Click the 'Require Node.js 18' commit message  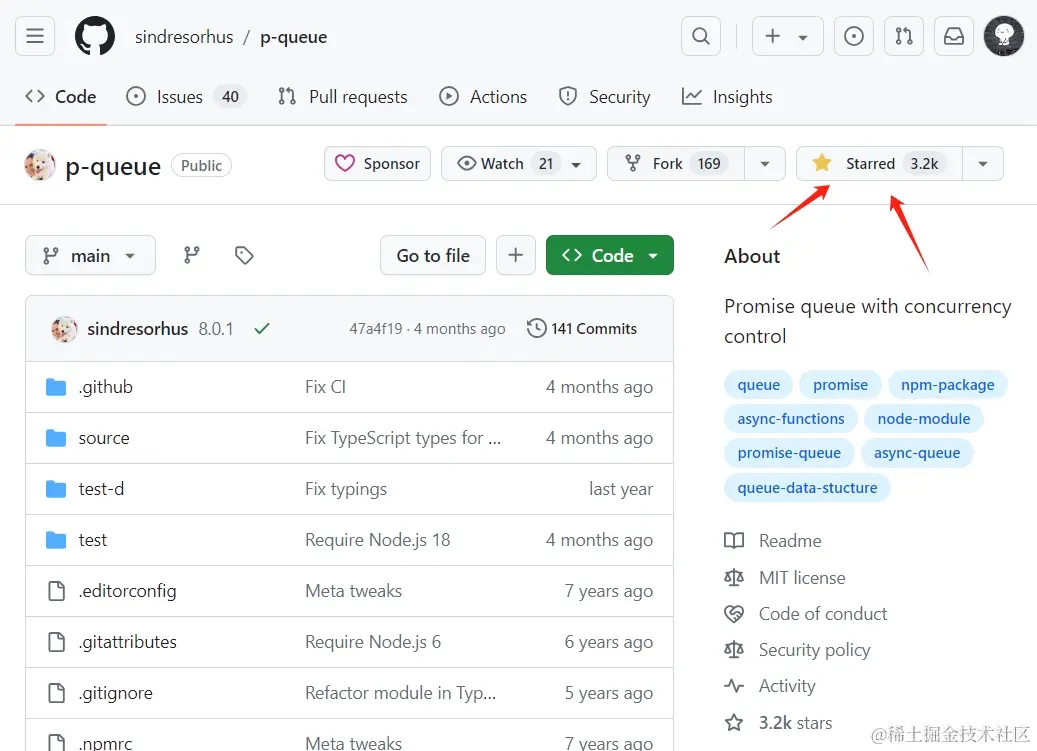[378, 540]
